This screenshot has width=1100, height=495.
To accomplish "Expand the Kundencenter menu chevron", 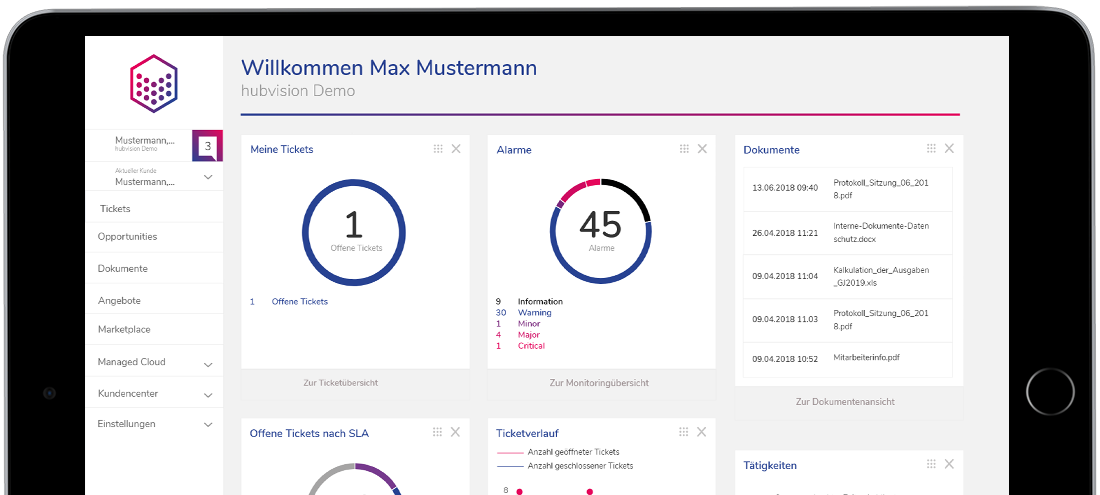I will pos(208,395).
